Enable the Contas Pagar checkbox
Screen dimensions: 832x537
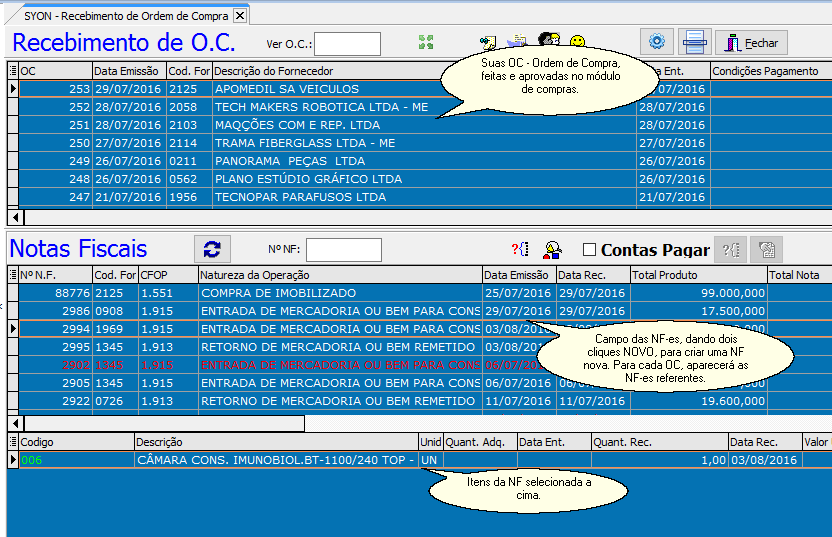click(x=590, y=250)
